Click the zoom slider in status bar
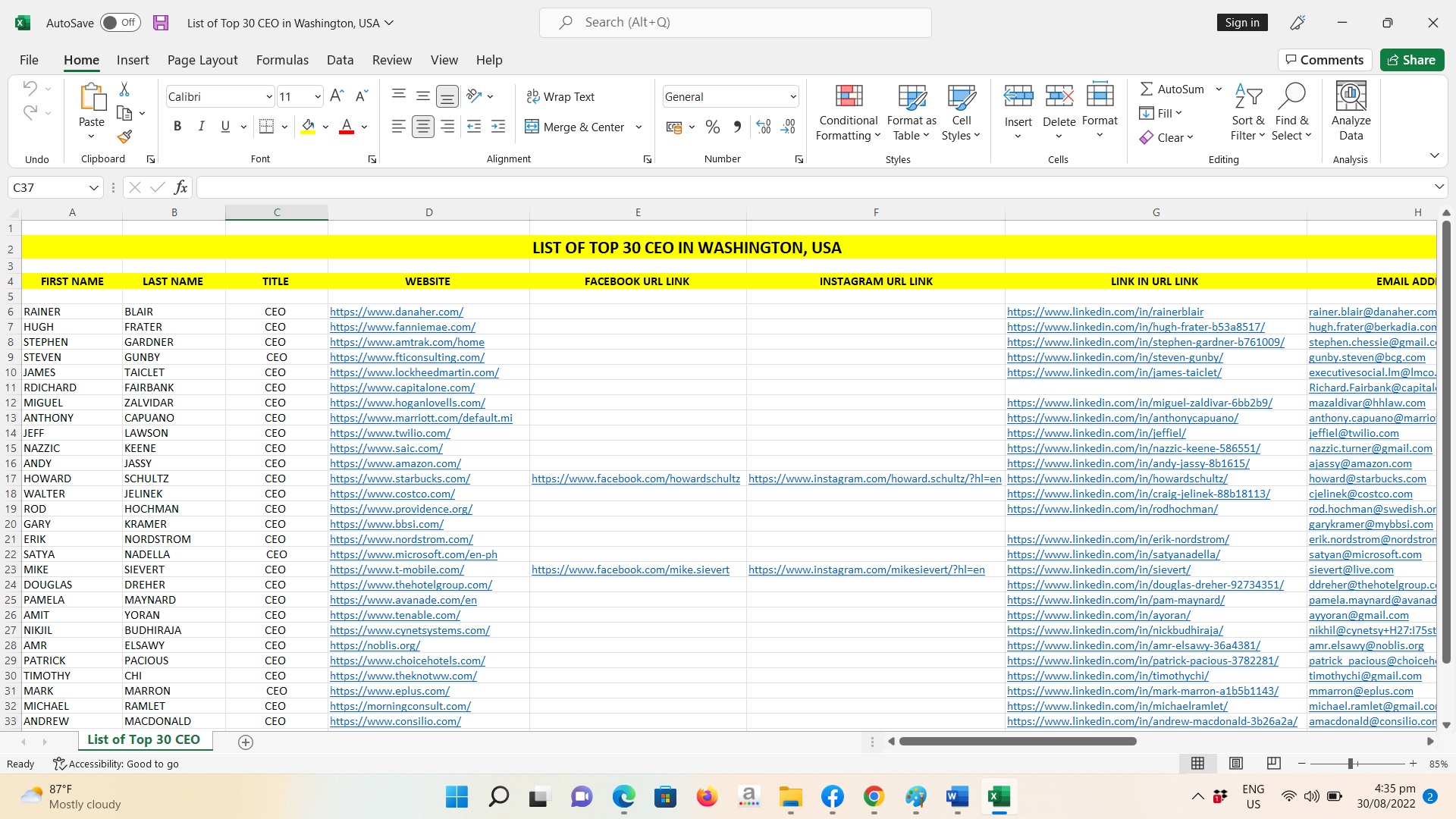The height and width of the screenshot is (819, 1456). pyautogui.click(x=1351, y=764)
